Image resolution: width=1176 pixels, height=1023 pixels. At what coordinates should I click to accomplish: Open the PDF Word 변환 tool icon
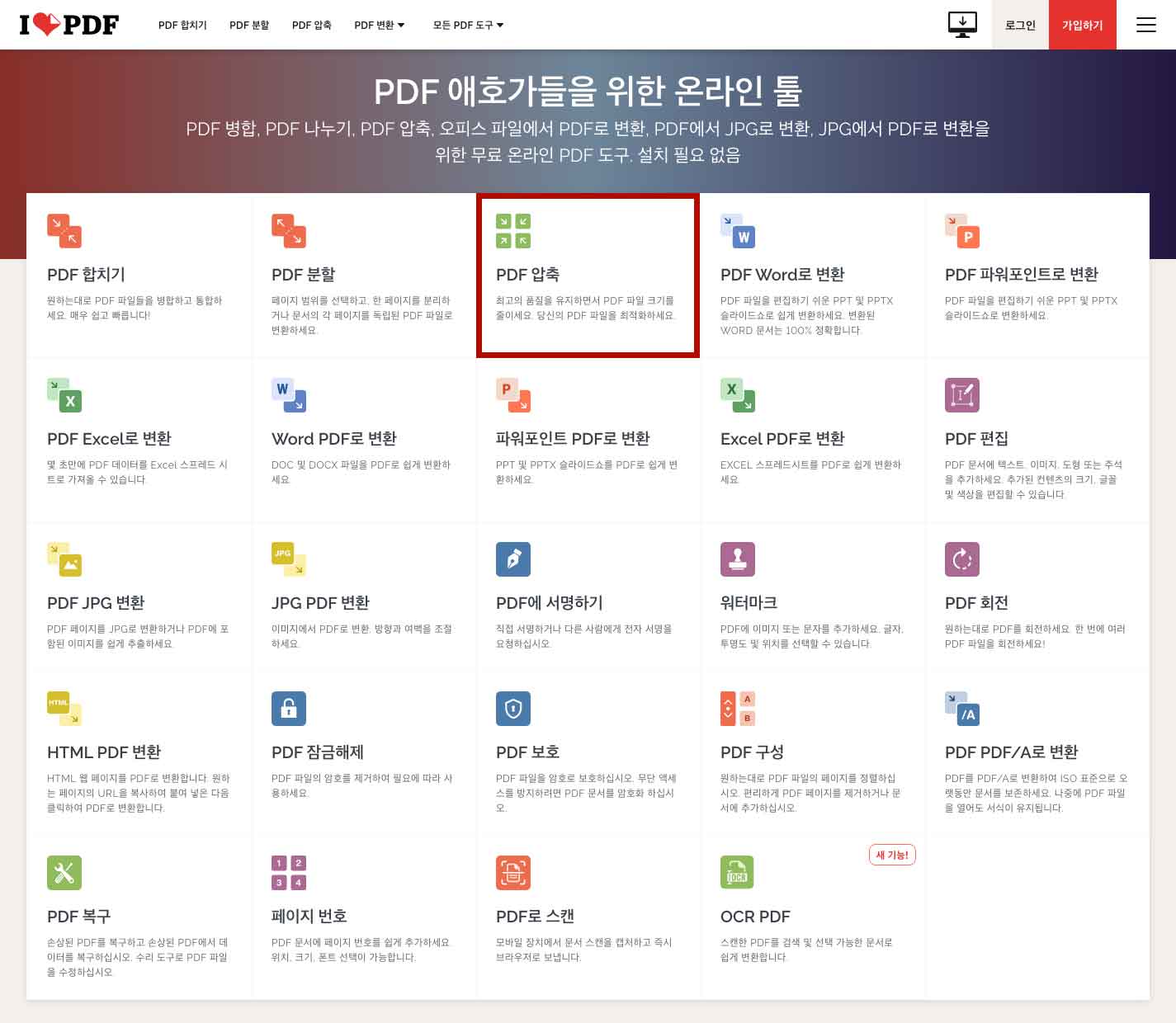pos(737,231)
